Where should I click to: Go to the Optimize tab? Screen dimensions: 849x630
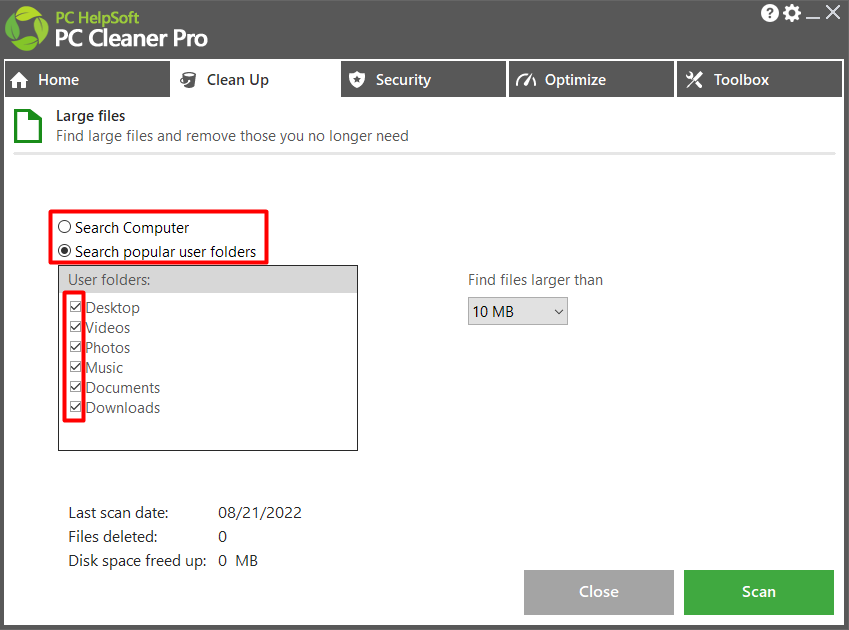(591, 80)
